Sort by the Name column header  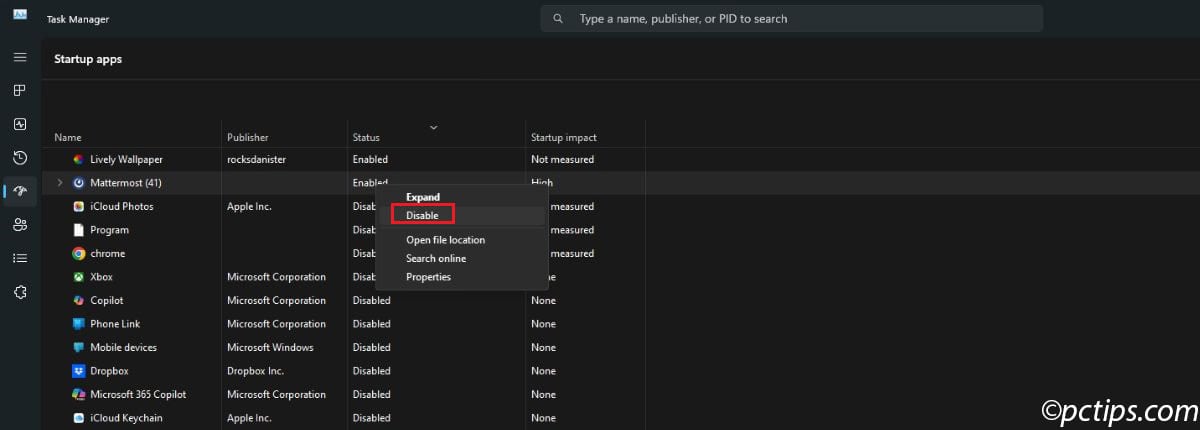[x=68, y=137]
